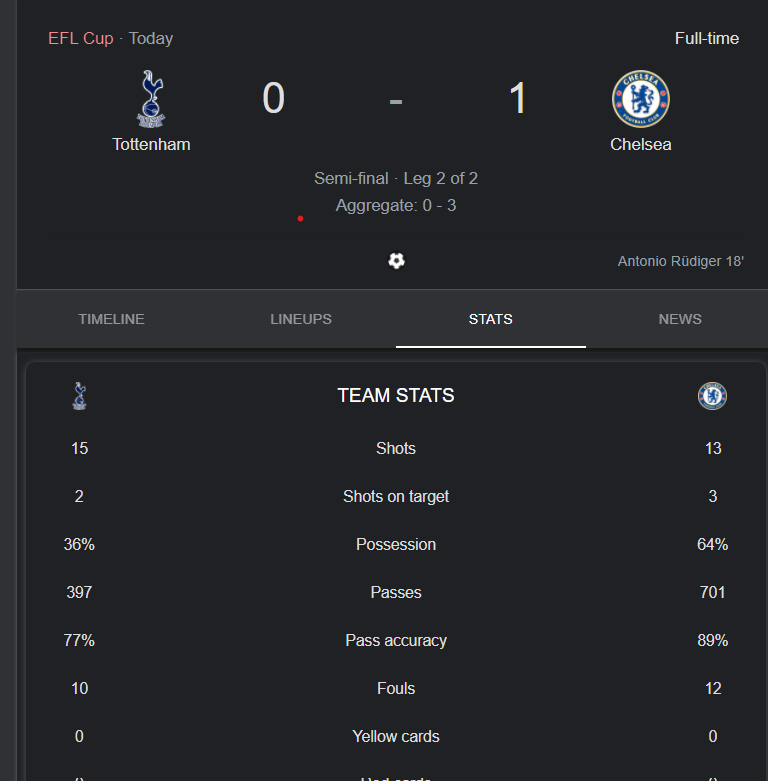This screenshot has width=768, height=781.
Task: Switch to the Lineups tab
Action: pos(301,319)
